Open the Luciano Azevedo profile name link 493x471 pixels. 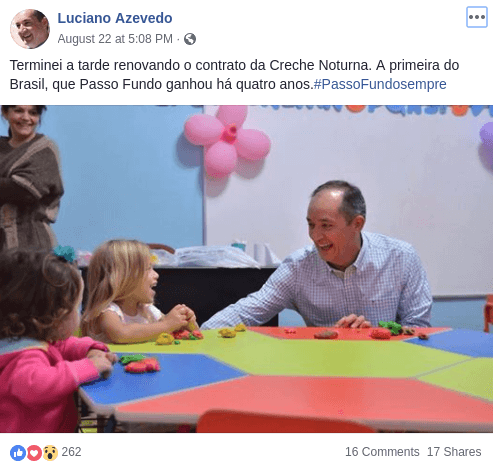115,18
